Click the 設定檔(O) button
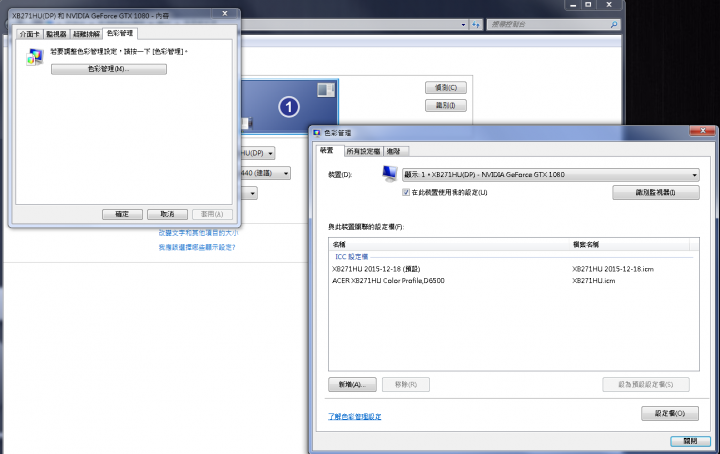The image size is (720, 454). (670, 413)
